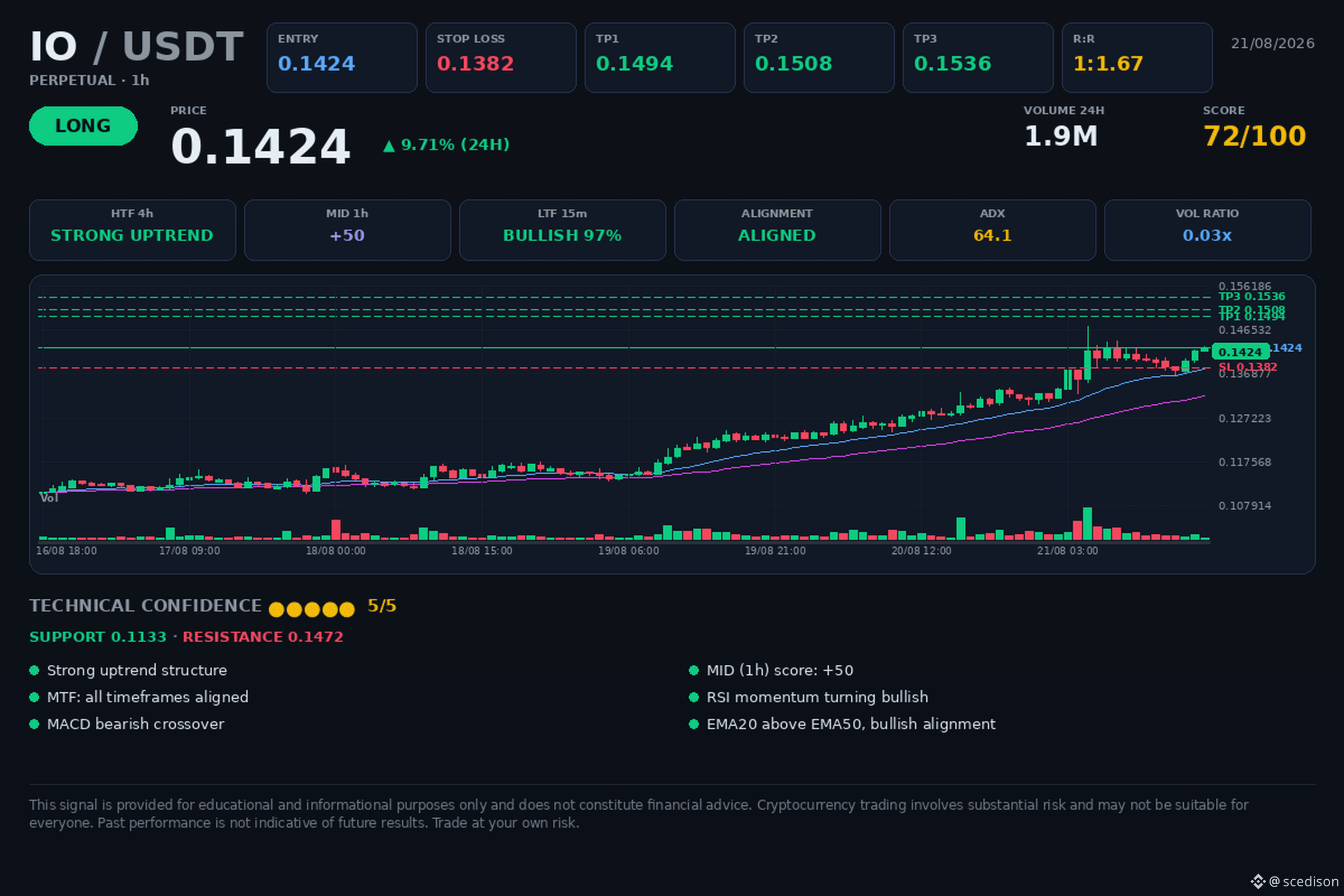Select the 0.117568 price axis label
The image size is (1344, 896).
(1244, 463)
